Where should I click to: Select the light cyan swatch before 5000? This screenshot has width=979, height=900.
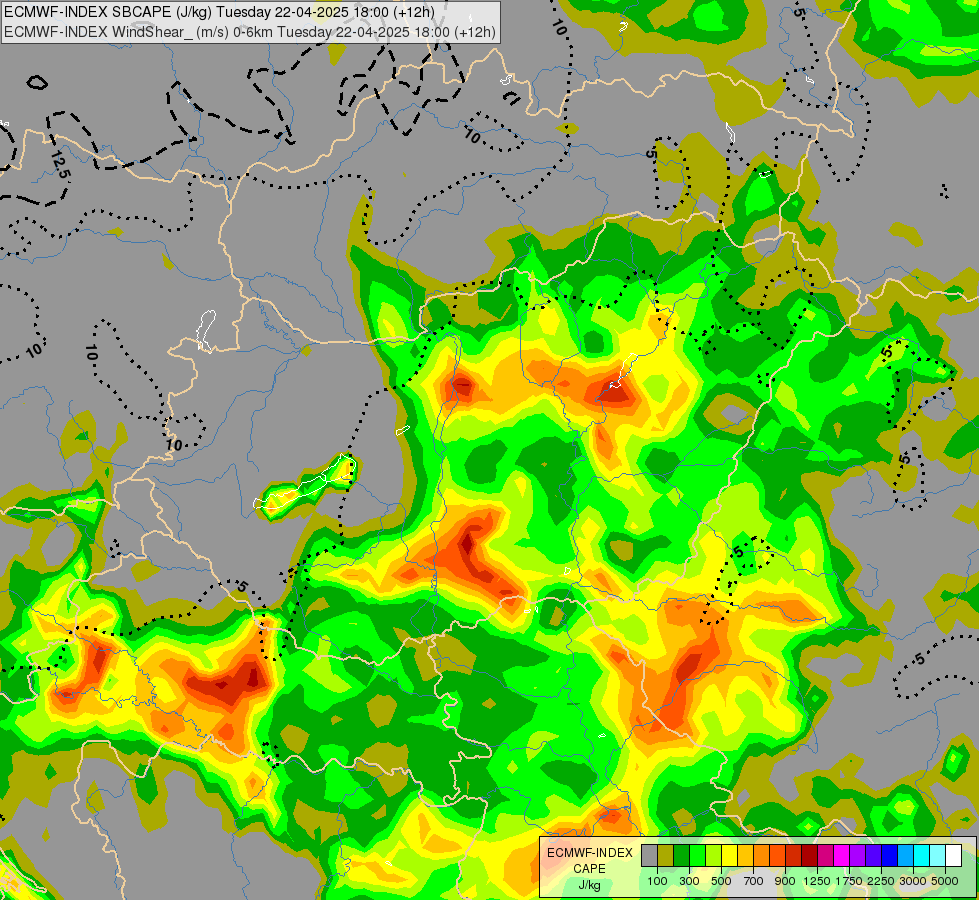coord(938,855)
